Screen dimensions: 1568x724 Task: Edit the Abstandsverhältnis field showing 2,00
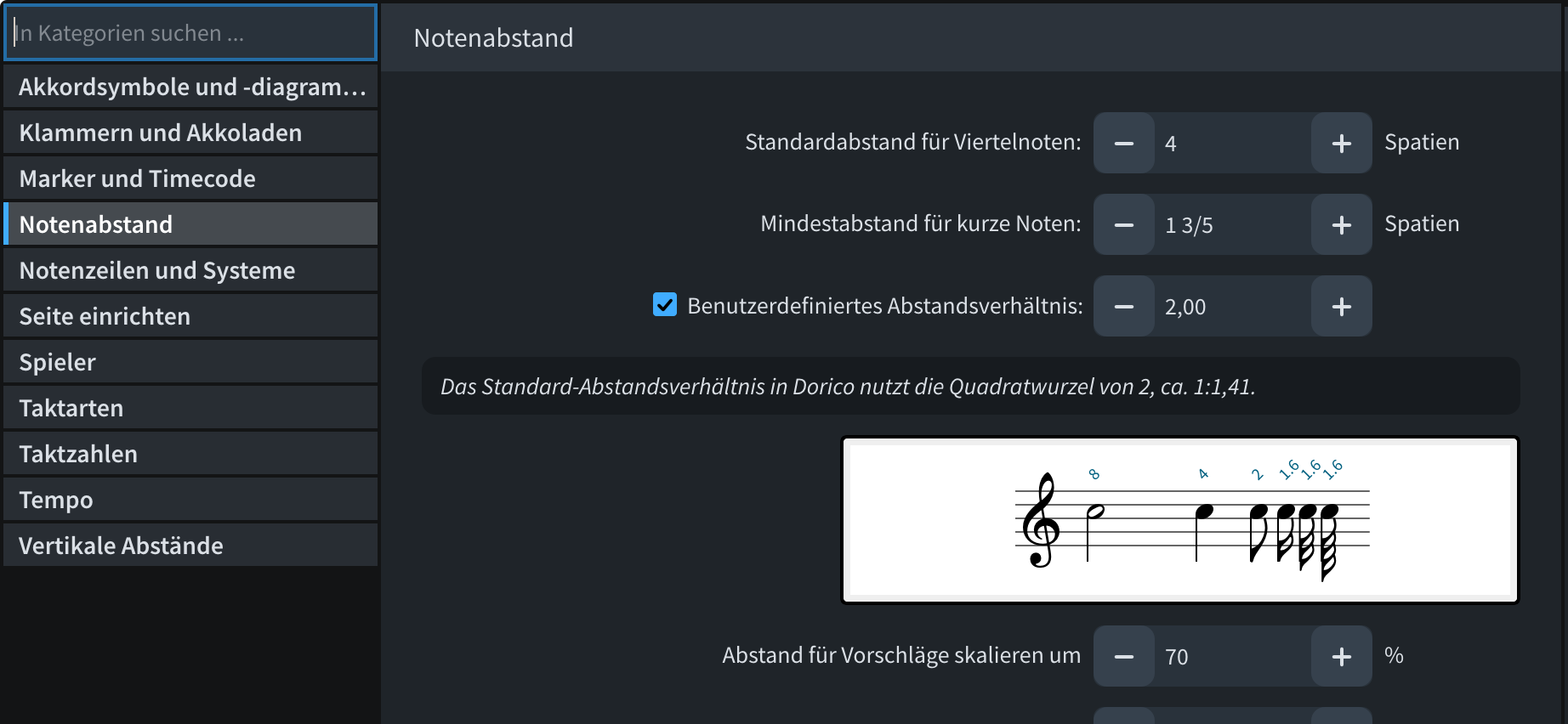[x=1231, y=307]
